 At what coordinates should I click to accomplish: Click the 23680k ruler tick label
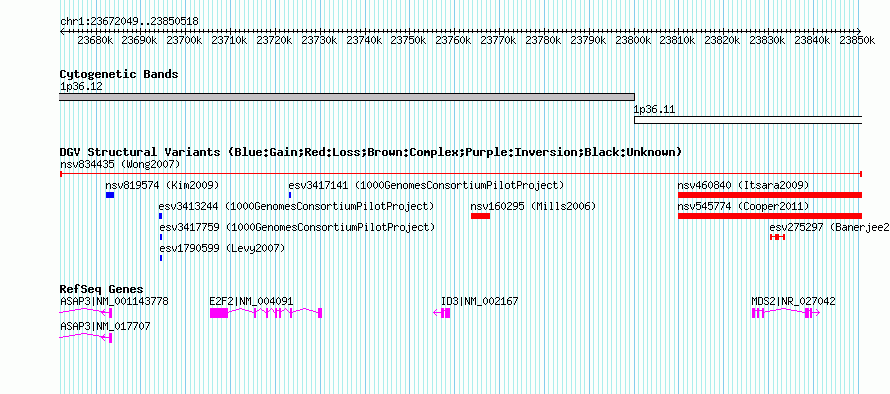coord(95,40)
